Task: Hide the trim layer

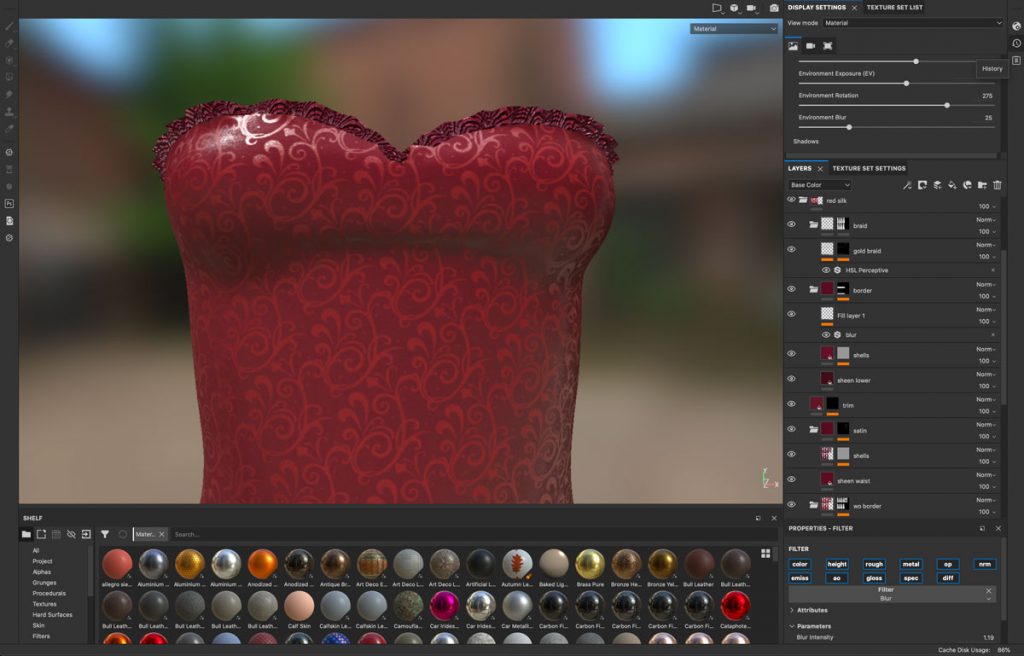Action: click(792, 404)
